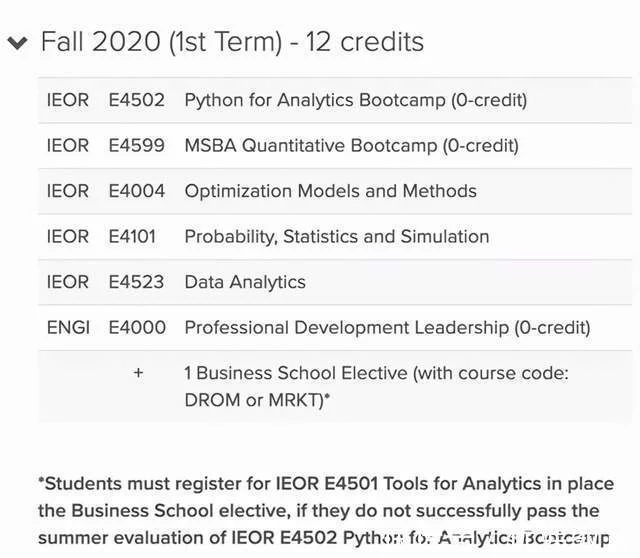The image size is (640, 558).
Task: Select course code E4599
Action: [136, 145]
